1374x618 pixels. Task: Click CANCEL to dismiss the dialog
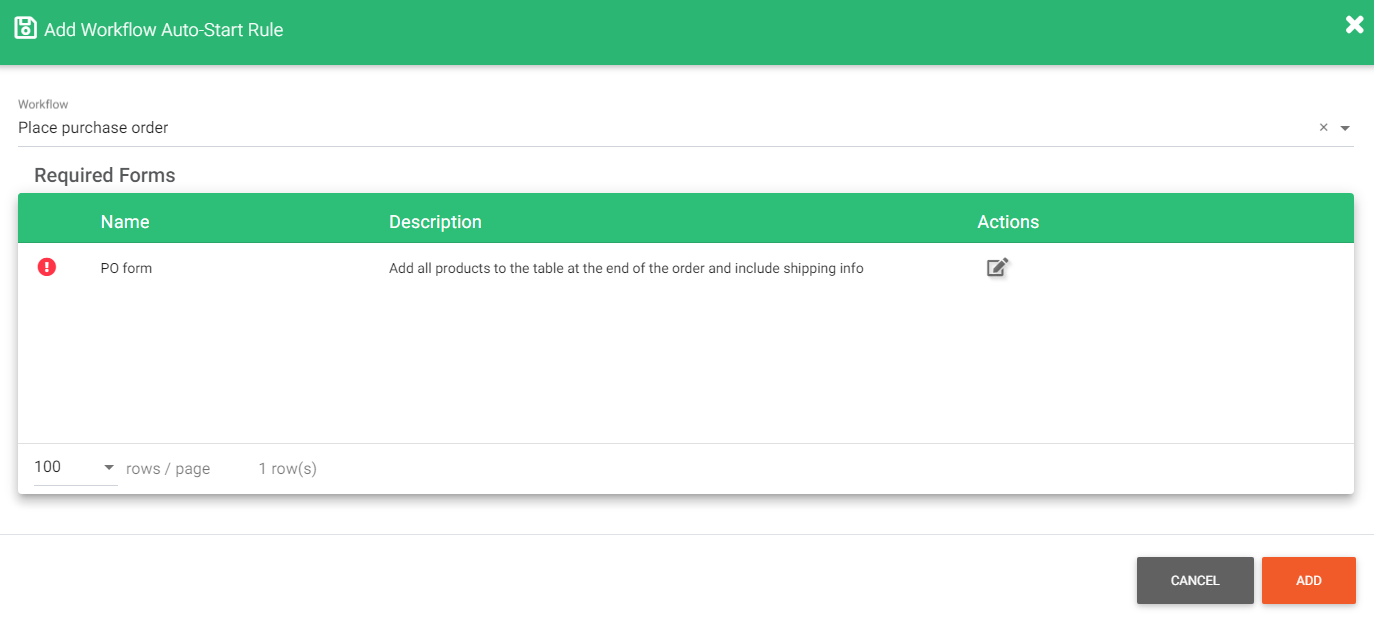coord(1194,580)
